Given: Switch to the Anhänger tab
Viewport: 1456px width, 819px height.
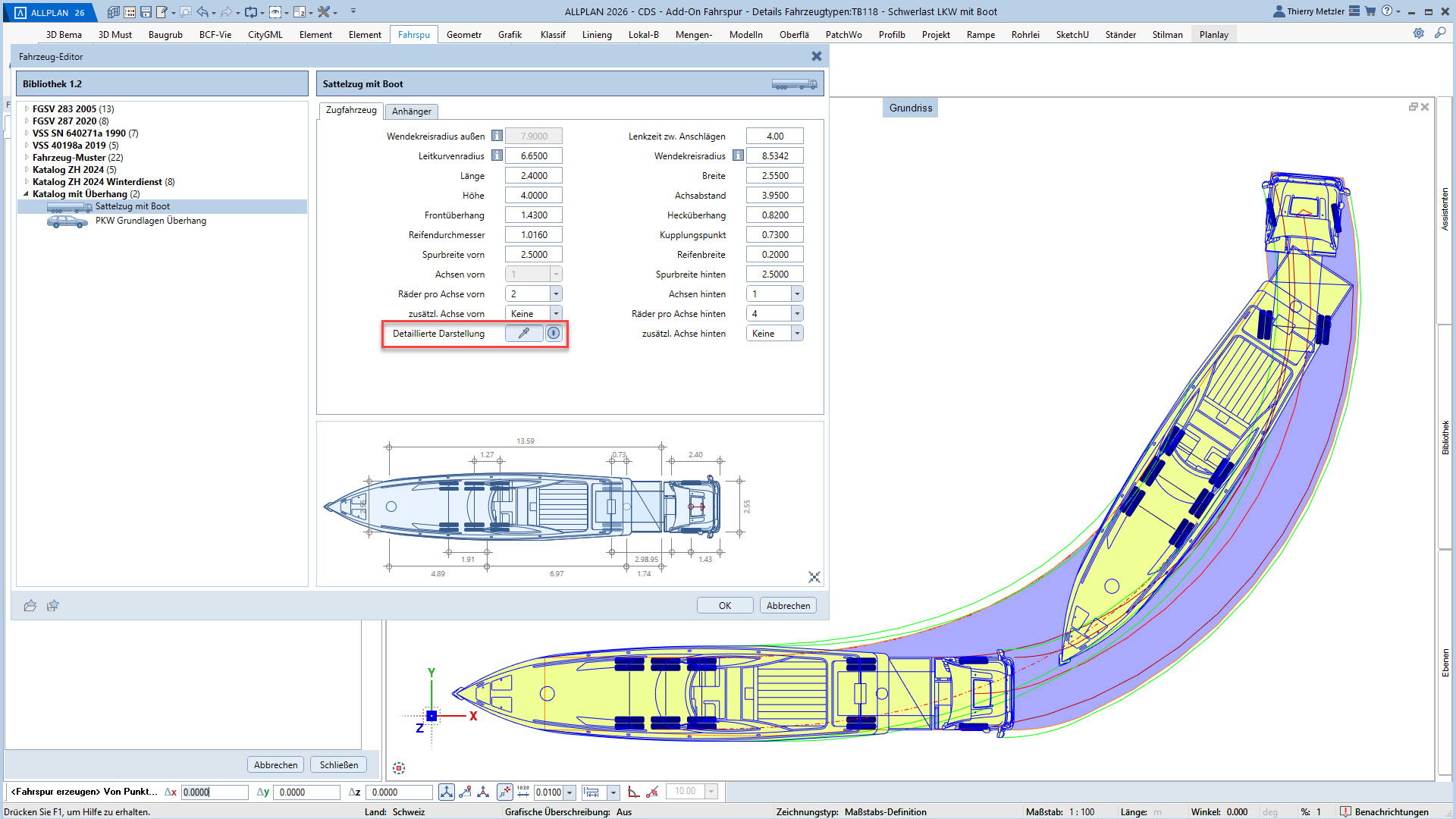Looking at the screenshot, I should [x=411, y=111].
